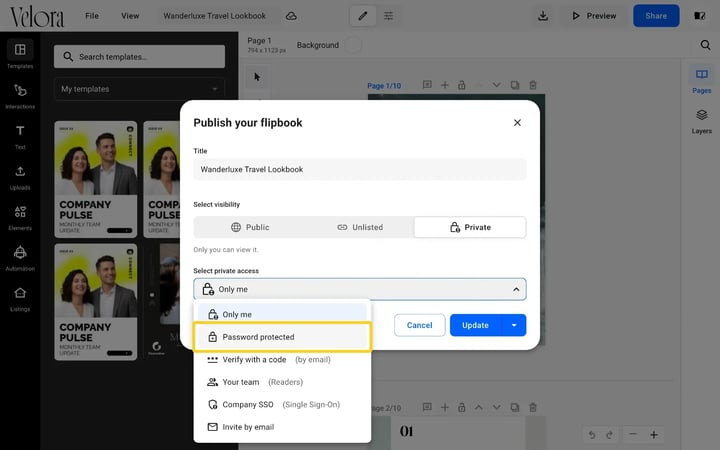The image size is (720, 450).
Task: Delete Page 2/10
Action: (533, 407)
